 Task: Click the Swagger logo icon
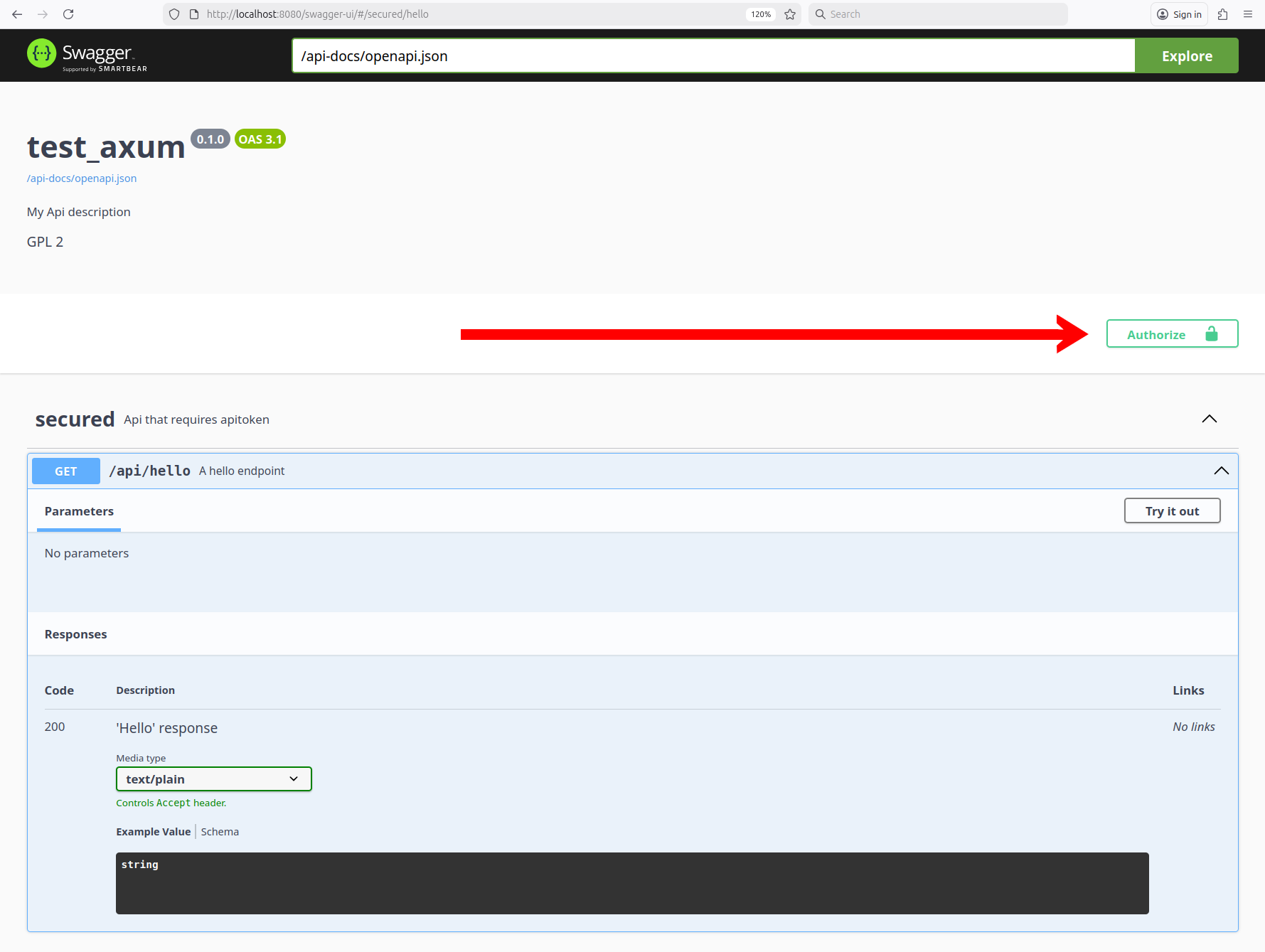41,54
